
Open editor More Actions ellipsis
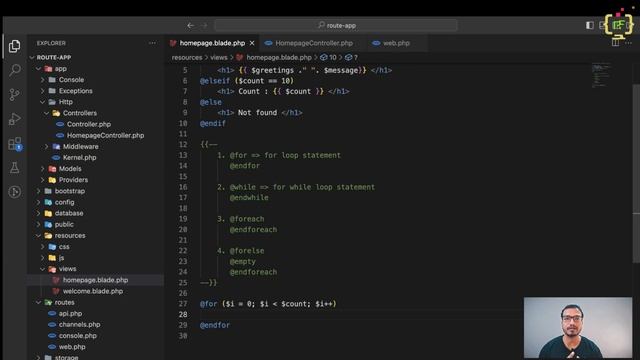pyautogui.click(x=628, y=43)
